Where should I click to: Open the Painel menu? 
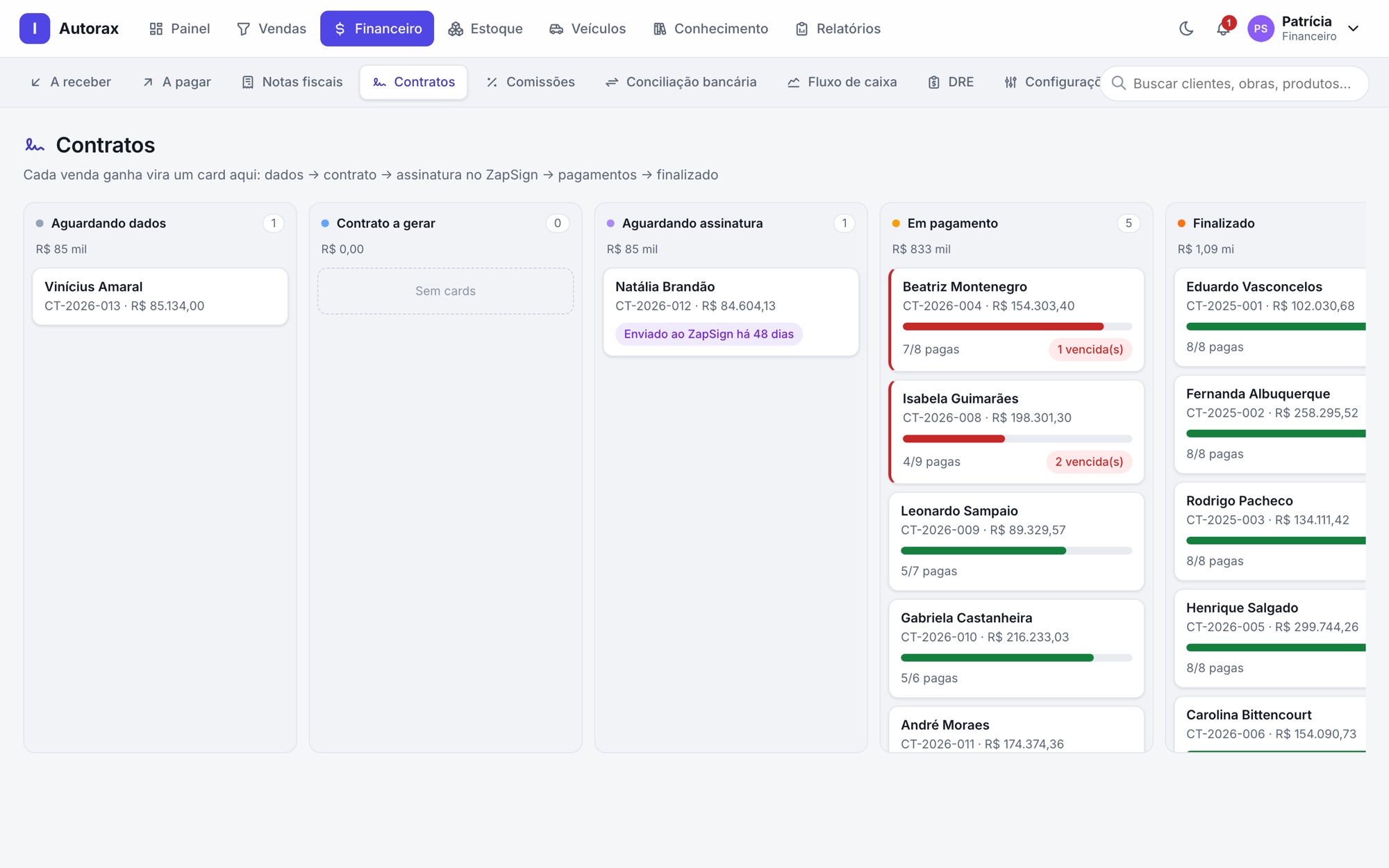point(179,28)
